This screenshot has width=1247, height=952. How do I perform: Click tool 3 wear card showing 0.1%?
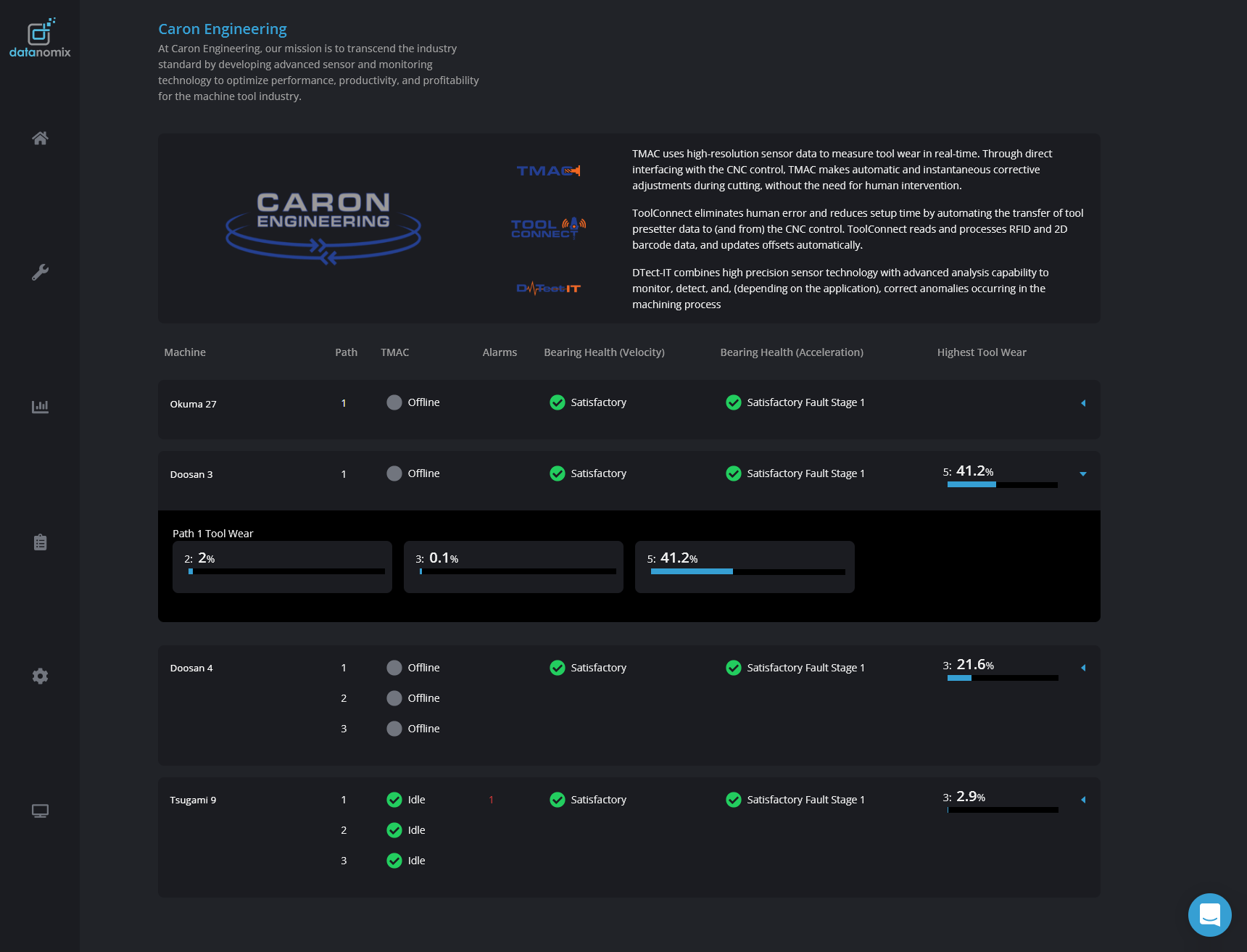click(x=513, y=567)
